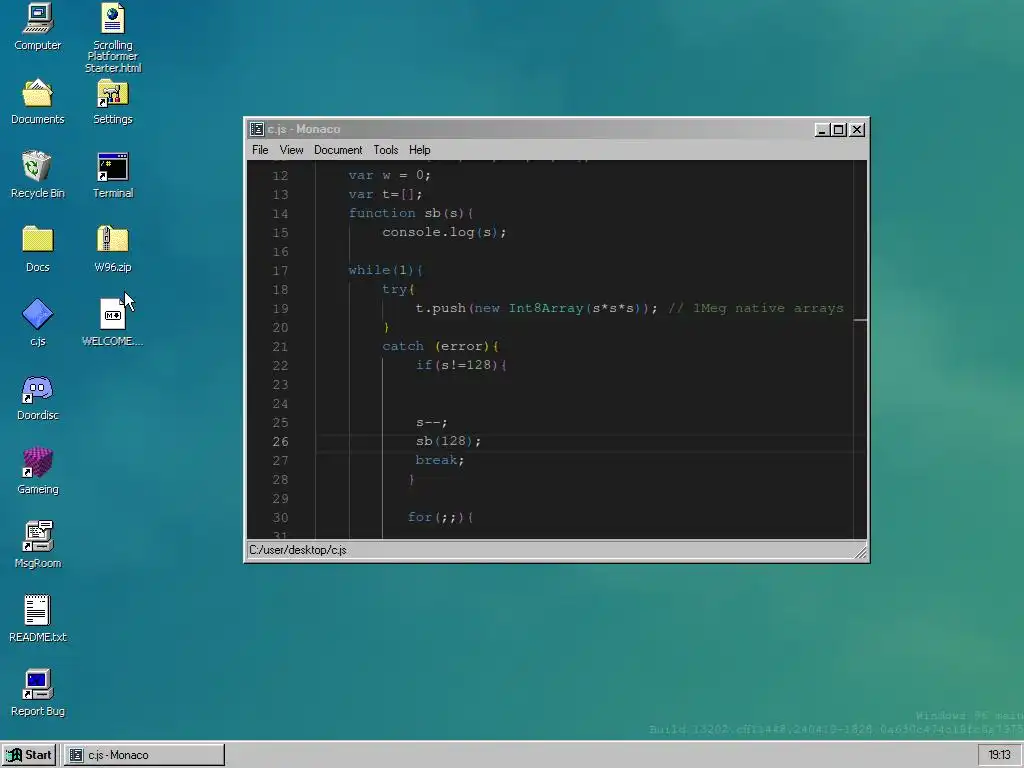Click the window resize grip corner
Image resolution: width=1024 pixels, height=768 pixels.
[861, 552]
